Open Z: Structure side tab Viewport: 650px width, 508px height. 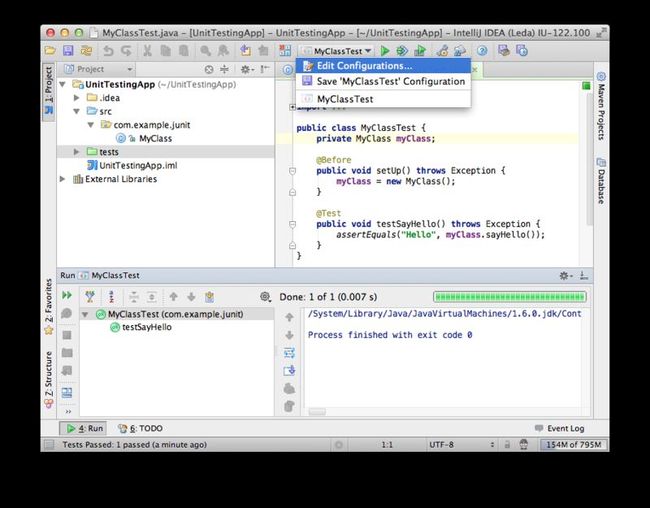click(x=49, y=379)
